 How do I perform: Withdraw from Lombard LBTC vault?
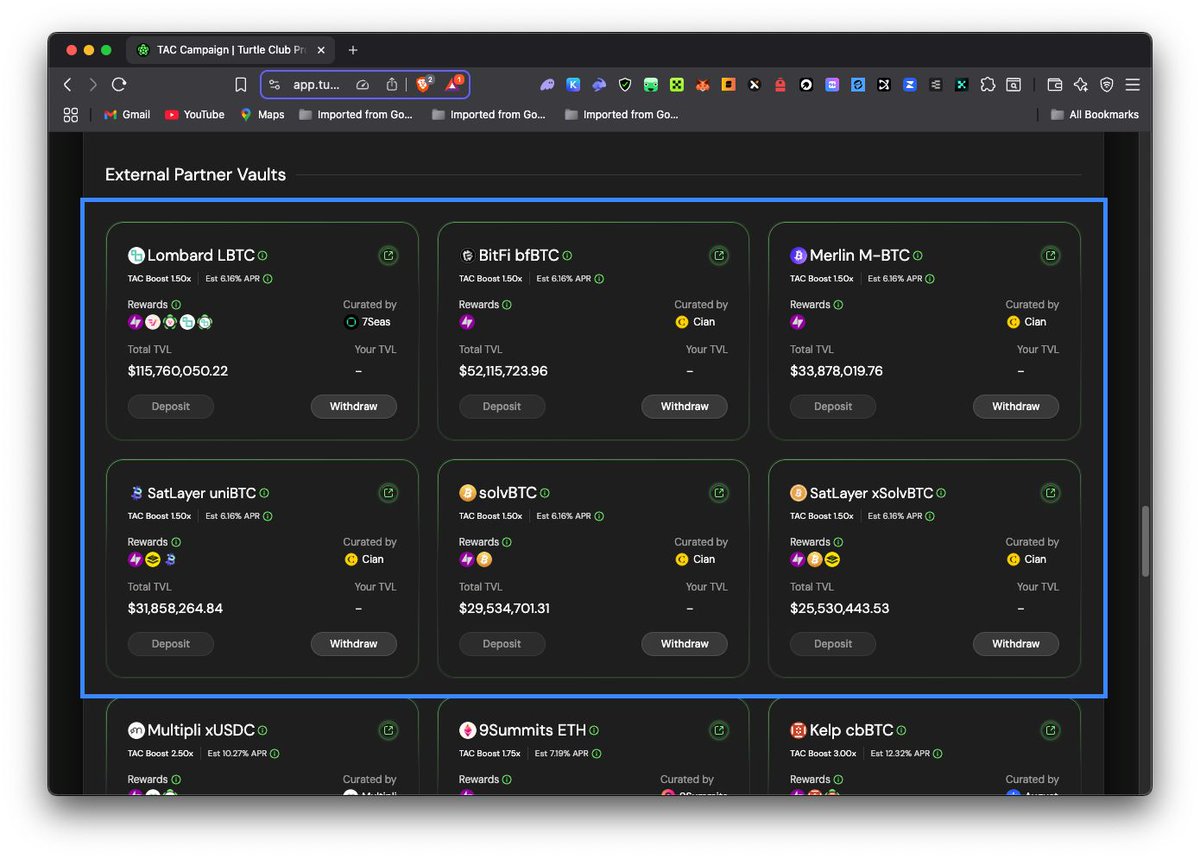pos(354,407)
